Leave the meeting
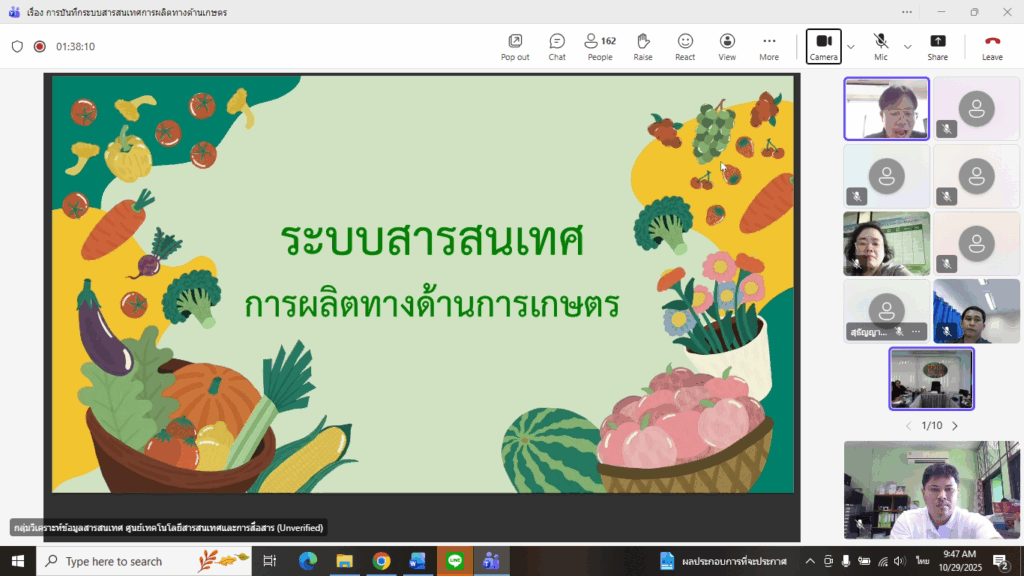 992,46
